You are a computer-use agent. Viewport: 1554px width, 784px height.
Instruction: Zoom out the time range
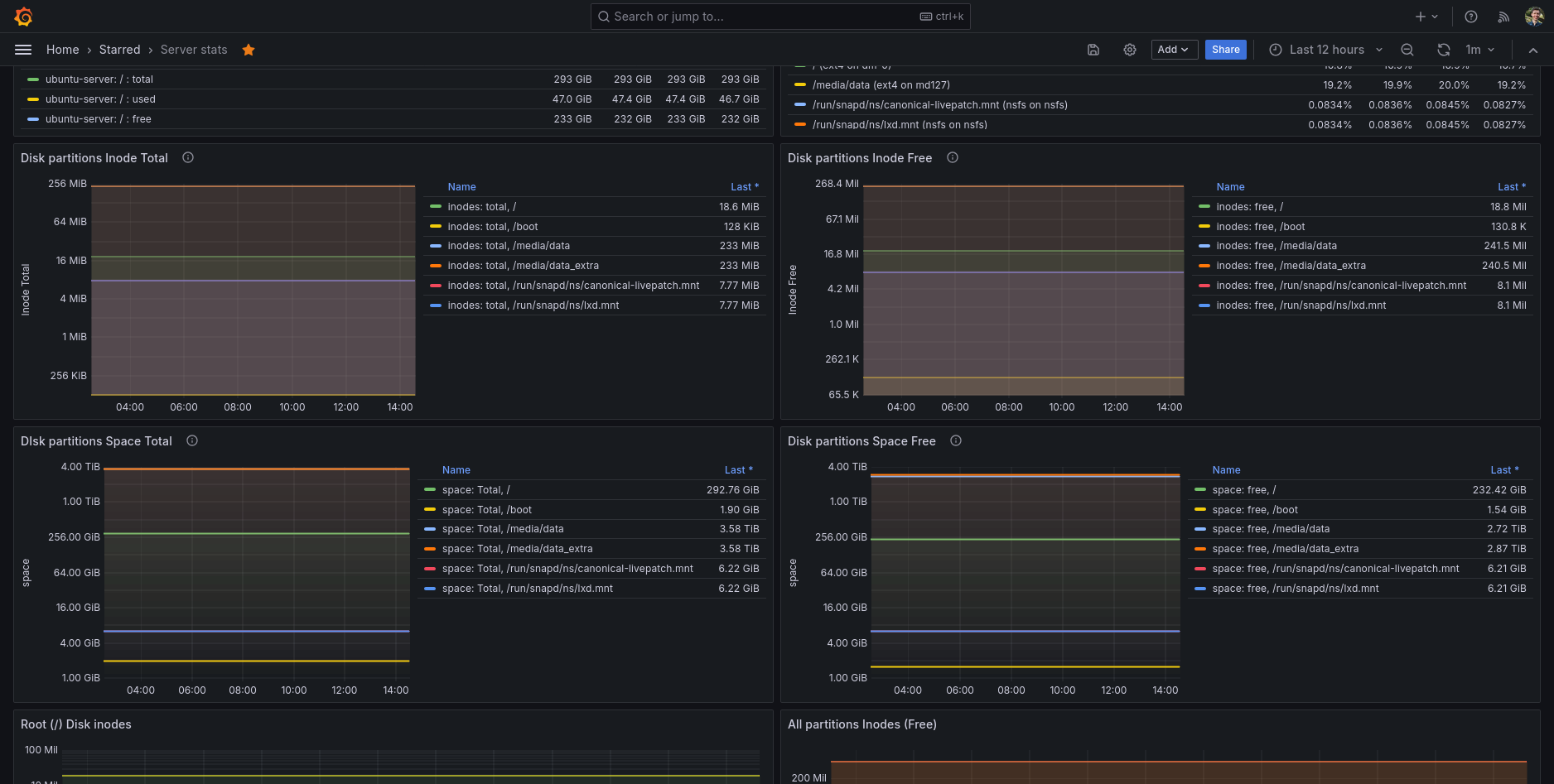pos(1407,50)
